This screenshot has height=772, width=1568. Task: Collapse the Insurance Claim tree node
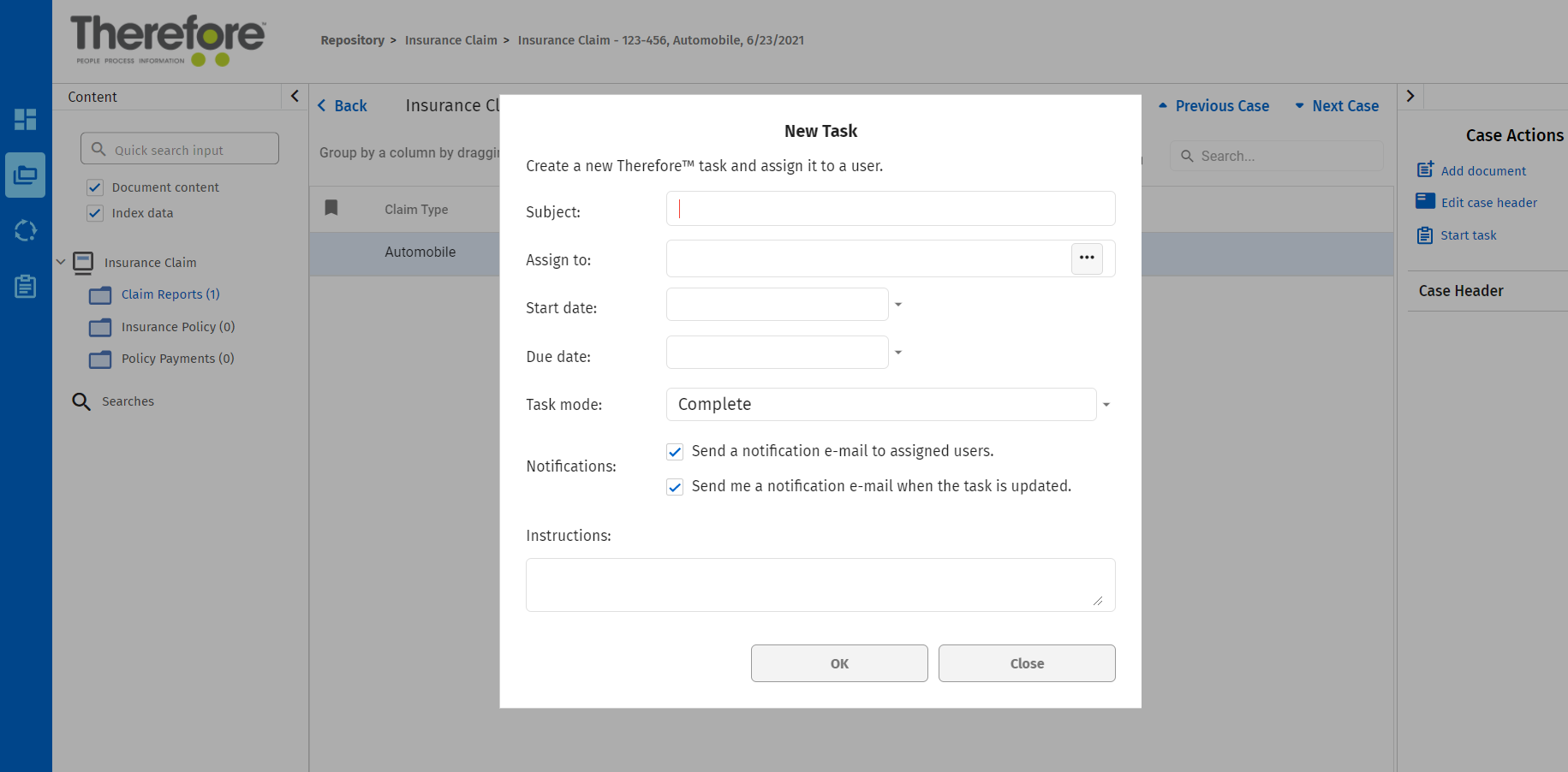pyautogui.click(x=61, y=262)
